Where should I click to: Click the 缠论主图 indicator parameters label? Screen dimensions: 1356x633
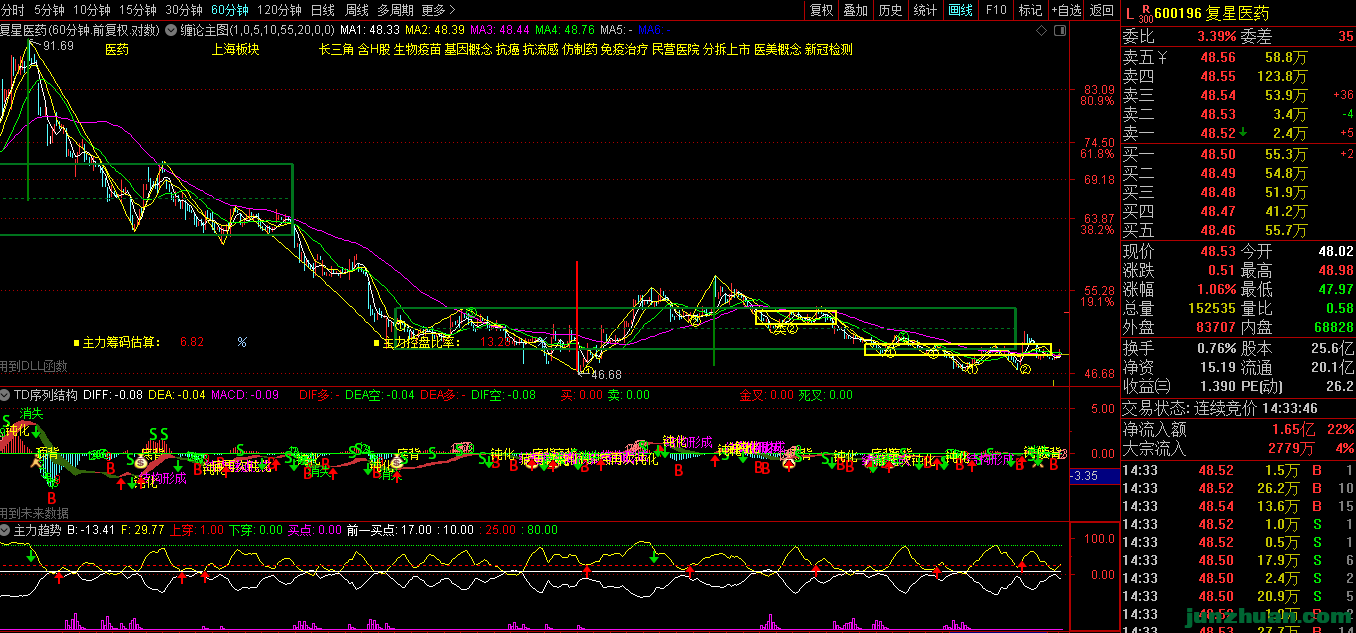(257, 30)
